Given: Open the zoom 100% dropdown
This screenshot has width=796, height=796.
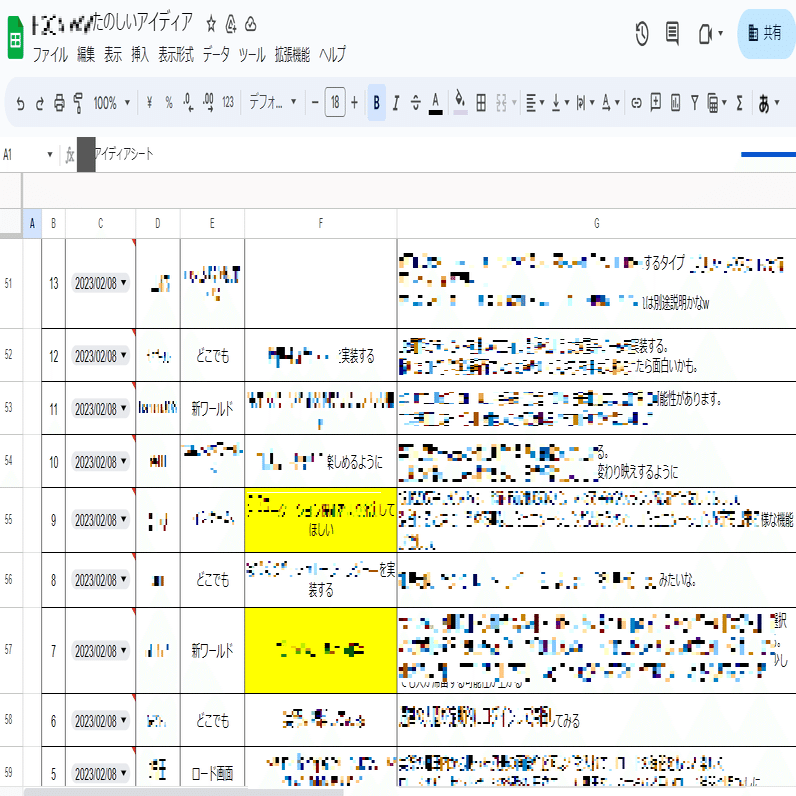Looking at the screenshot, I should coord(112,103).
